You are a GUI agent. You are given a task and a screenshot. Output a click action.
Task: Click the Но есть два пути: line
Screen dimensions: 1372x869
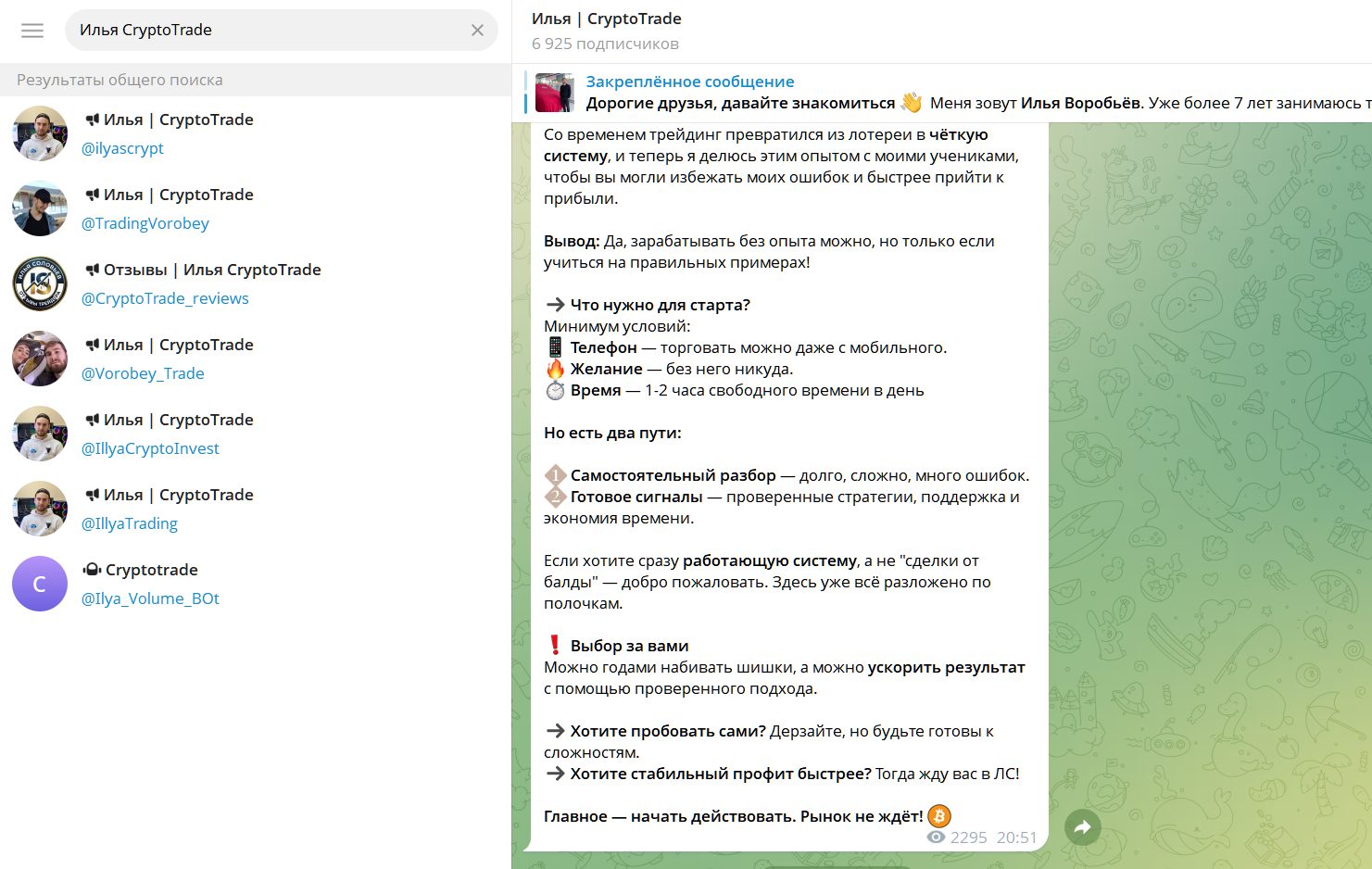[x=612, y=433]
